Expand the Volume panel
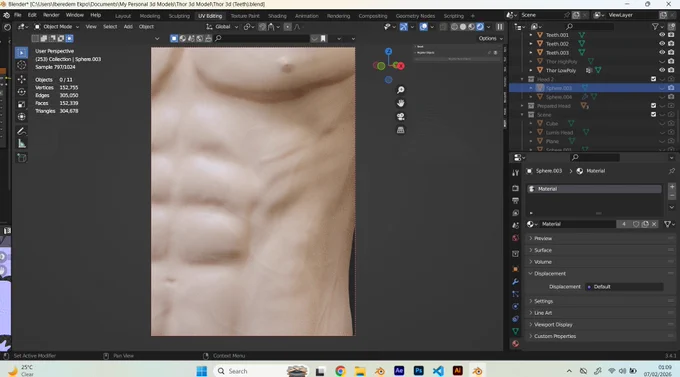 tap(543, 262)
